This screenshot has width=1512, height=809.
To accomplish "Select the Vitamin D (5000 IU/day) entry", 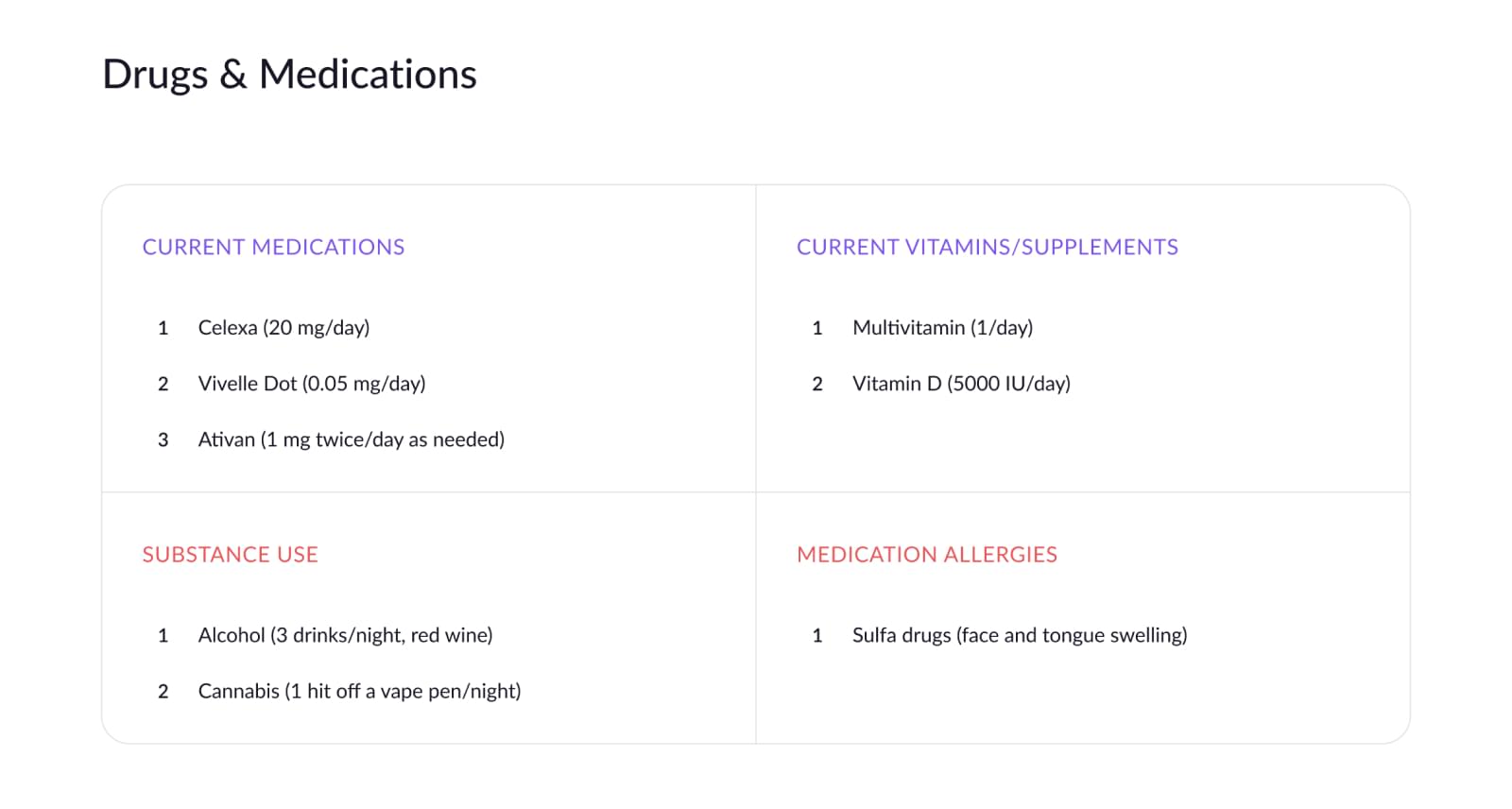I will [x=961, y=384].
